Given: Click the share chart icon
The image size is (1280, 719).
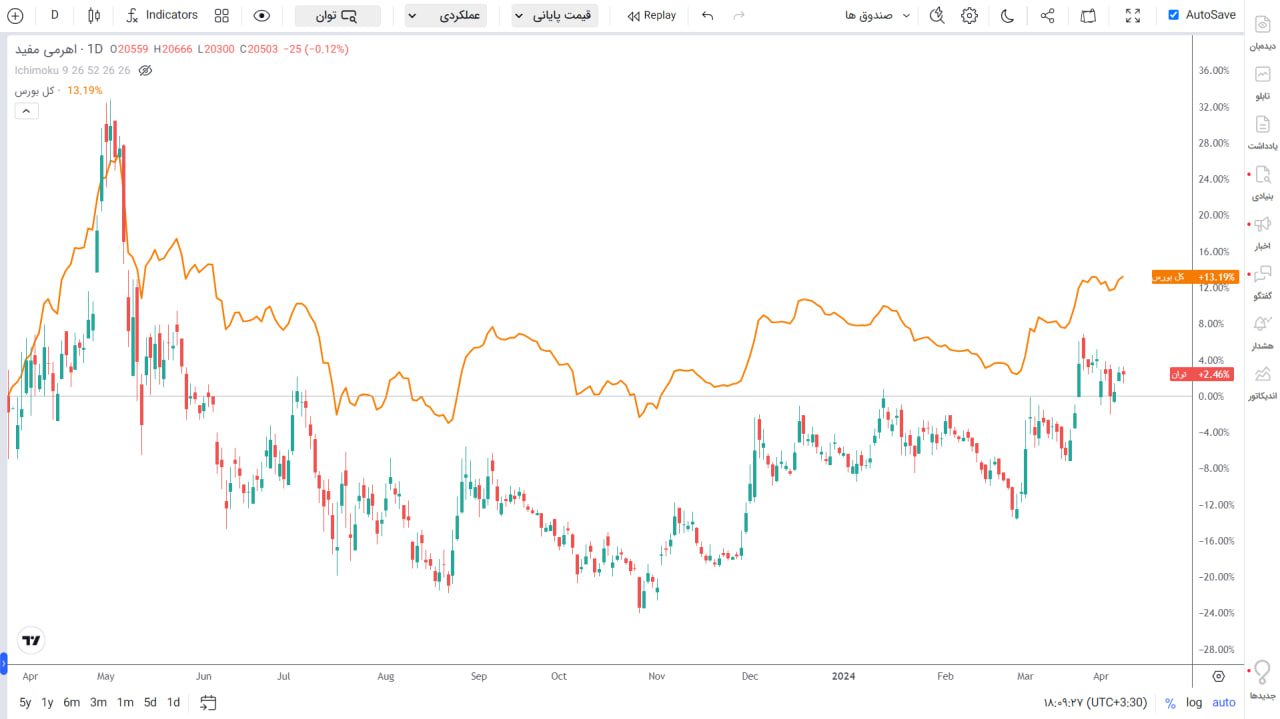Looking at the screenshot, I should click(1047, 15).
